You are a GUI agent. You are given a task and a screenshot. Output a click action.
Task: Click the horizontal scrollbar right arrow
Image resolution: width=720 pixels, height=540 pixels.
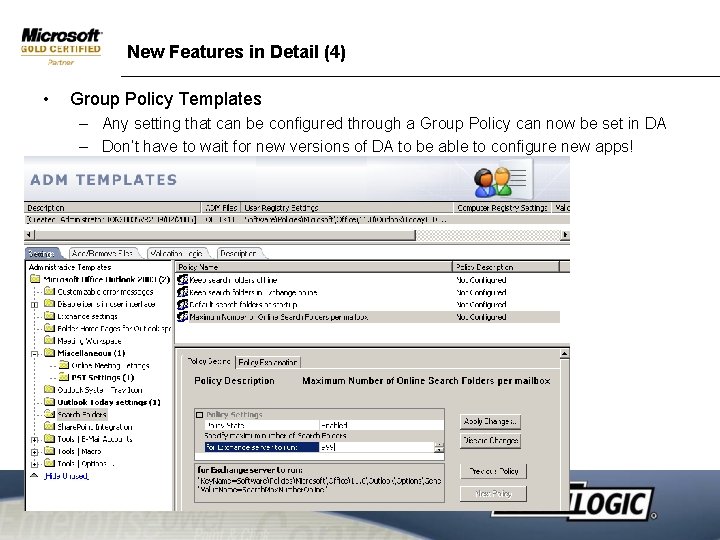click(x=565, y=235)
